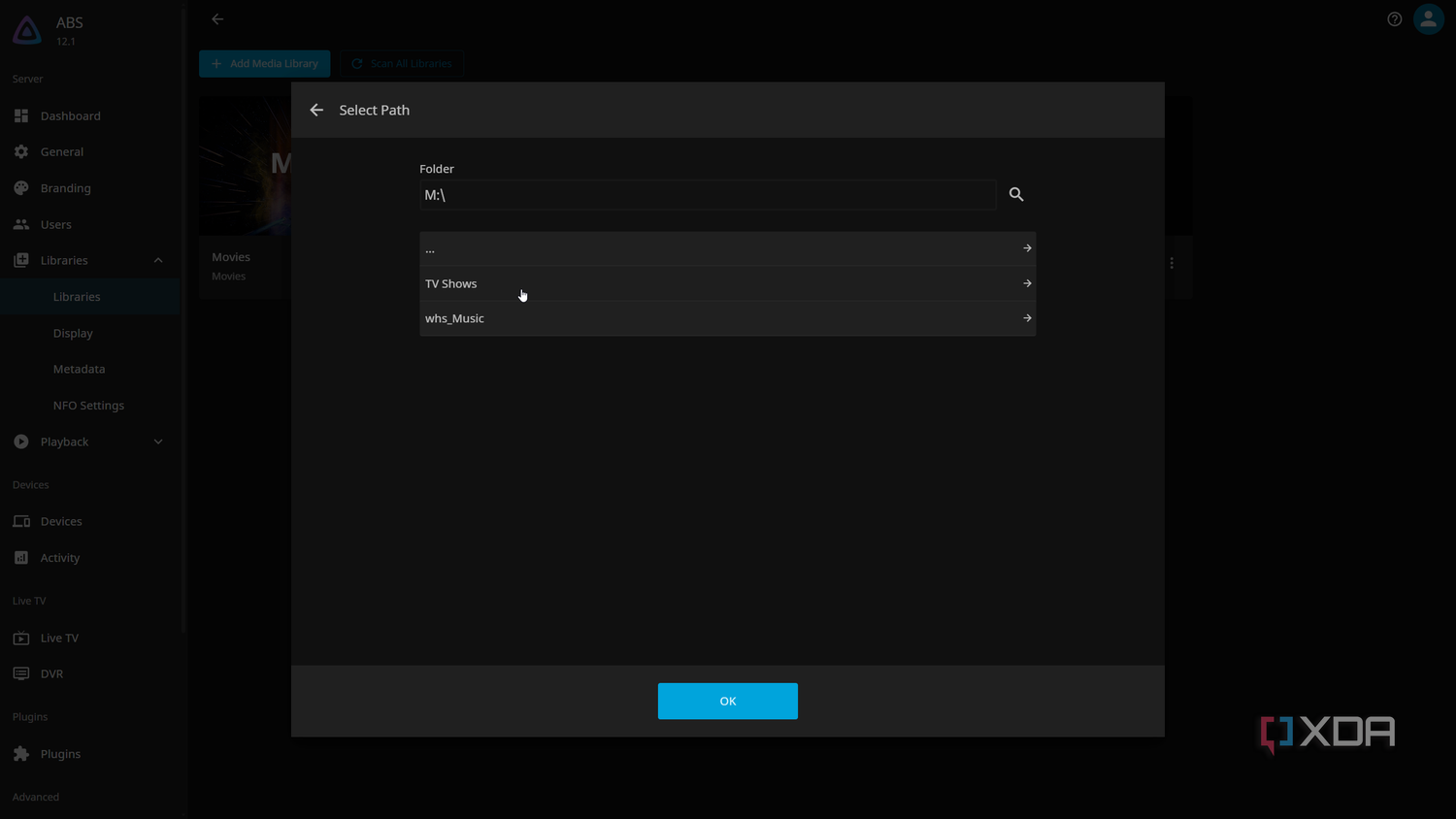The width and height of the screenshot is (1456, 819).
Task: Collapse the Libraries section chevron
Action: point(158,260)
